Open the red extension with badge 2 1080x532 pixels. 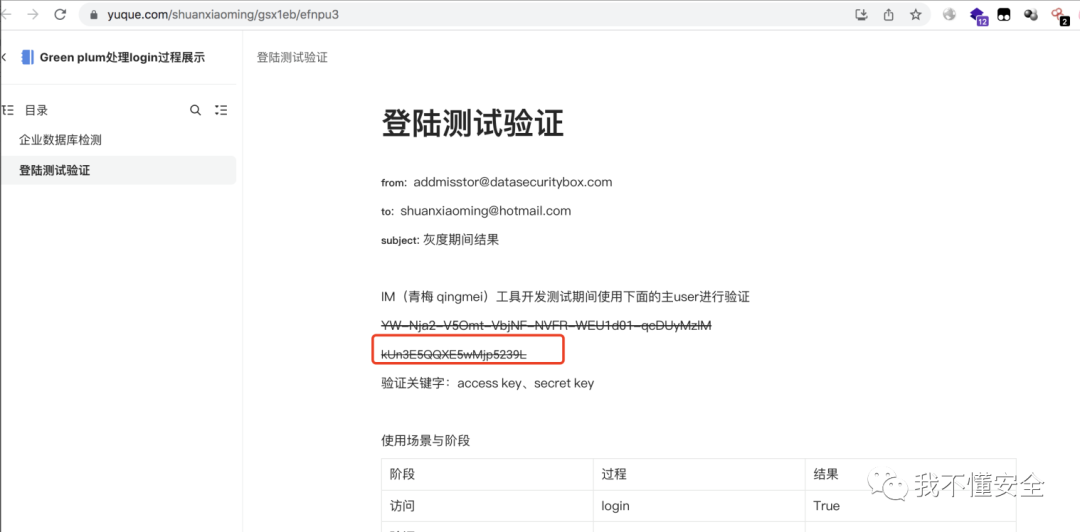[x=1061, y=16]
